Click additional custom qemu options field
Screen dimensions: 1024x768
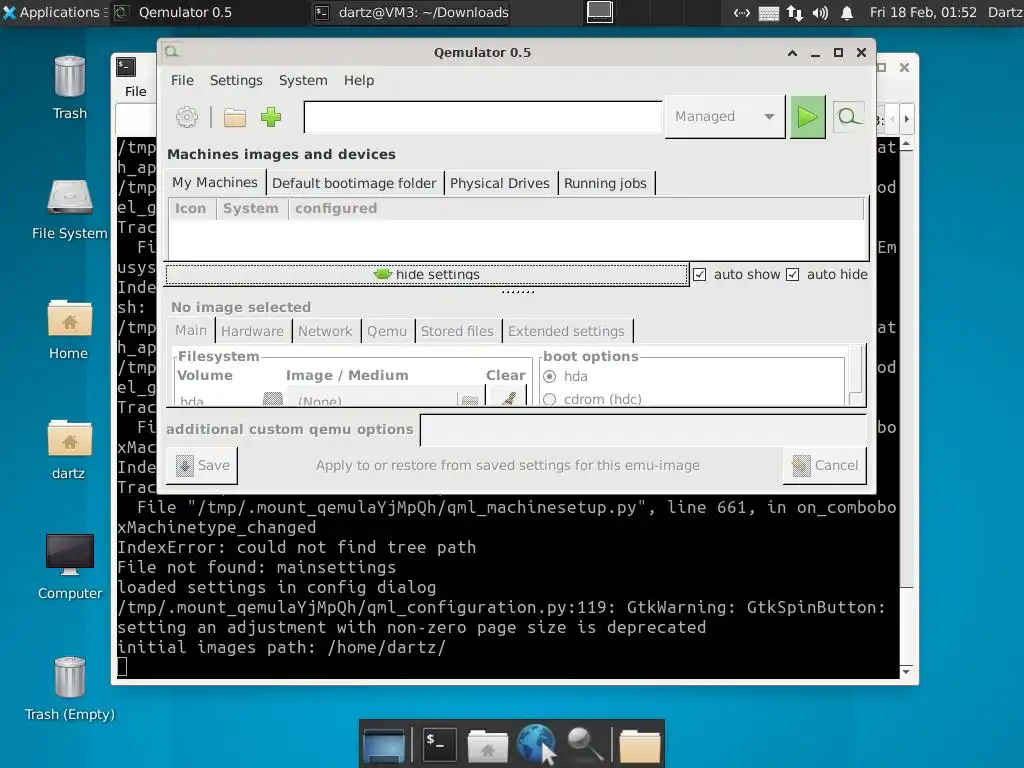pyautogui.click(x=643, y=430)
